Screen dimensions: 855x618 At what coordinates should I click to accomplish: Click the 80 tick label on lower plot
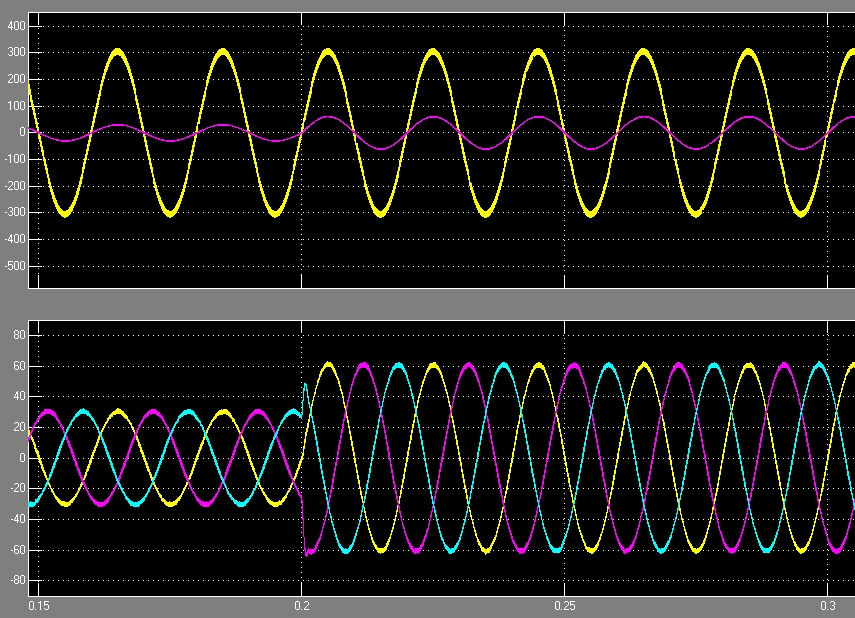[x=20, y=335]
